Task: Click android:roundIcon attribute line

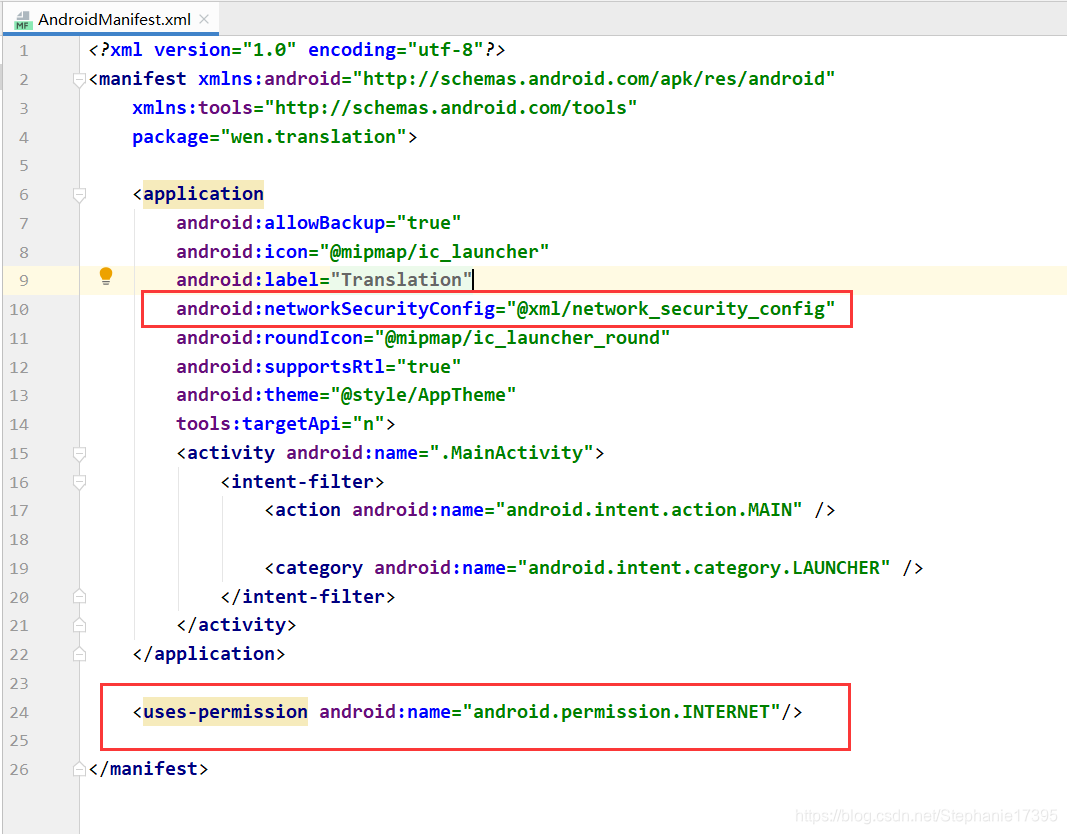Action: click(x=423, y=338)
